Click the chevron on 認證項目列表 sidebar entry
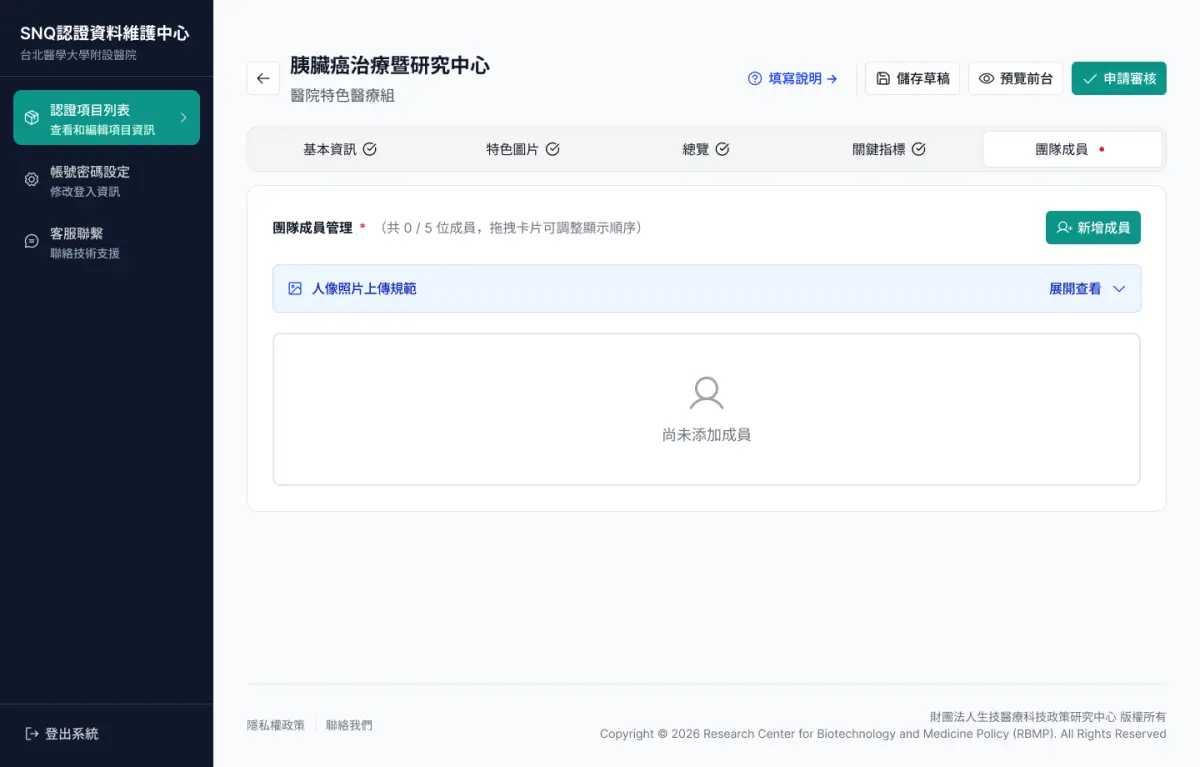Viewport: 1200px width, 767px height. (184, 117)
